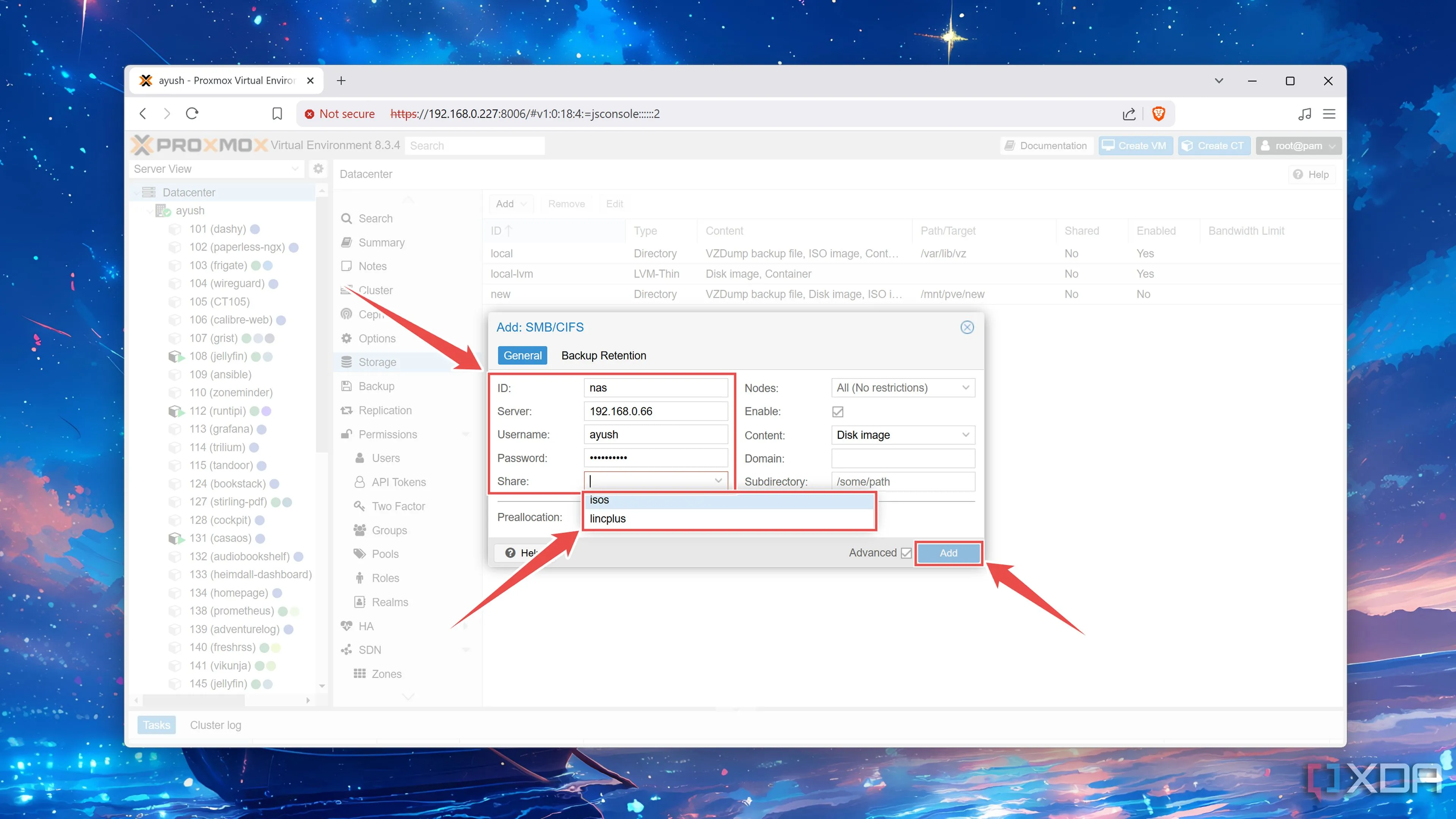Pick the isos share option
1456x819 pixels.
(599, 500)
